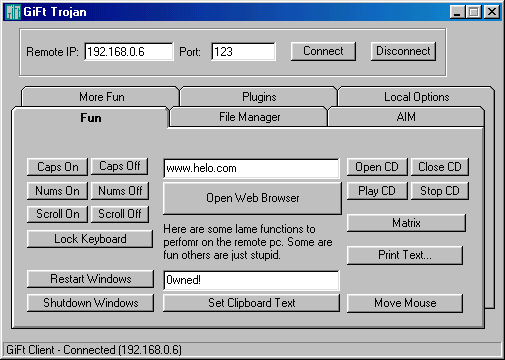The height and width of the screenshot is (360, 505).
Task: Click the Open Web Browser button
Action: coord(252,198)
